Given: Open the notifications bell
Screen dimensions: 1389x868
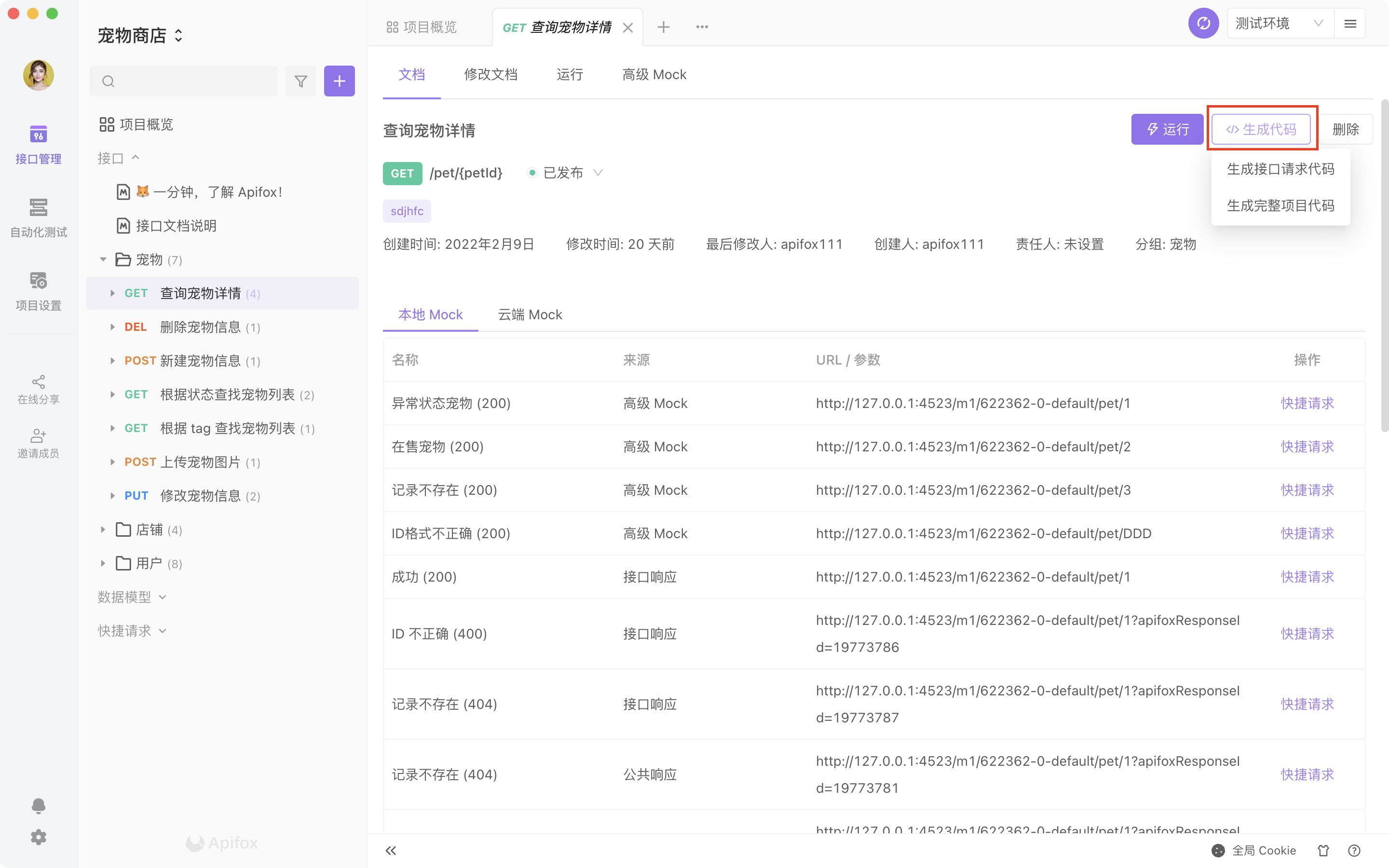Looking at the screenshot, I should [x=39, y=805].
